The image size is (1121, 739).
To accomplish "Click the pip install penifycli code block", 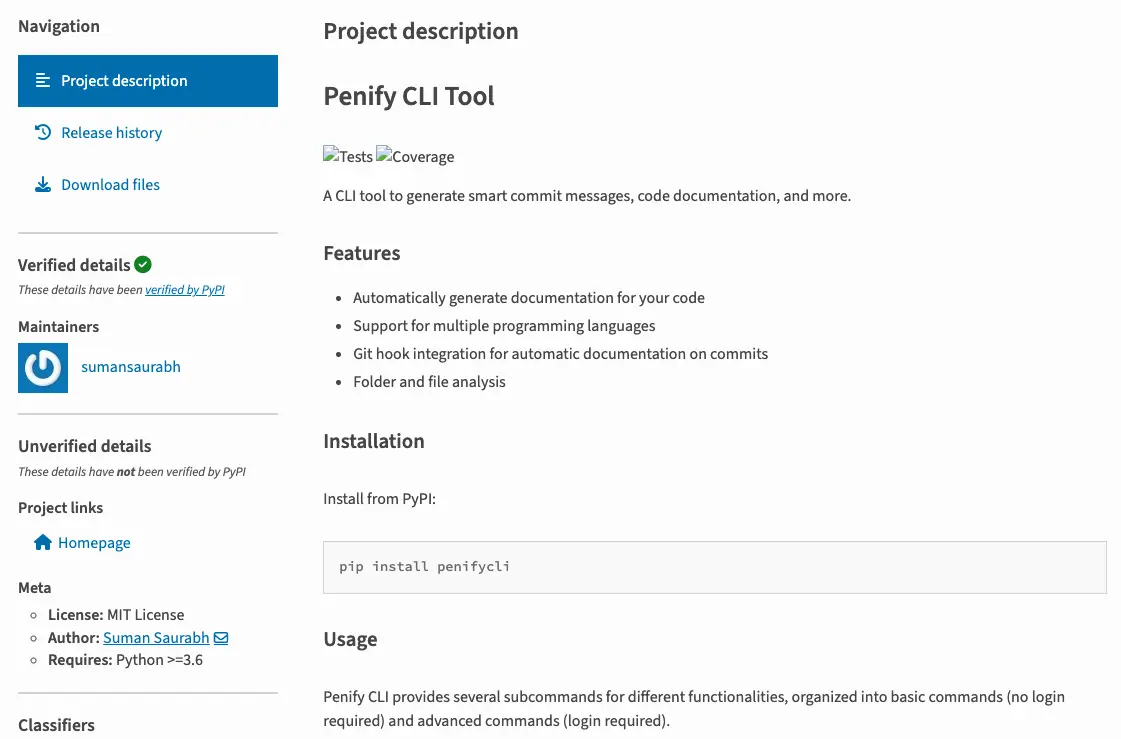I will pyautogui.click(x=715, y=567).
